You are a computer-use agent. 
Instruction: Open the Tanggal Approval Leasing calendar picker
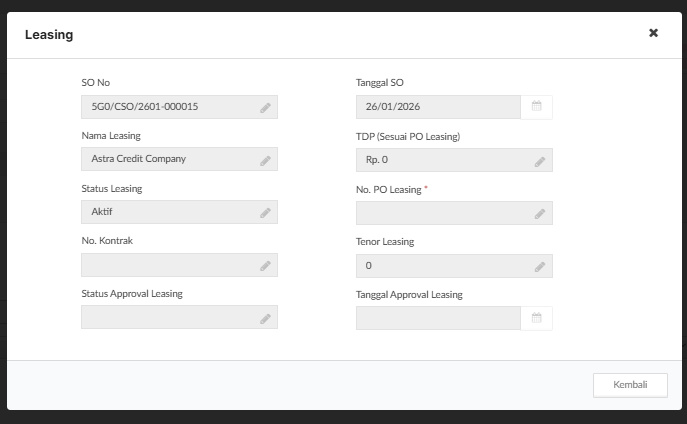point(537,318)
